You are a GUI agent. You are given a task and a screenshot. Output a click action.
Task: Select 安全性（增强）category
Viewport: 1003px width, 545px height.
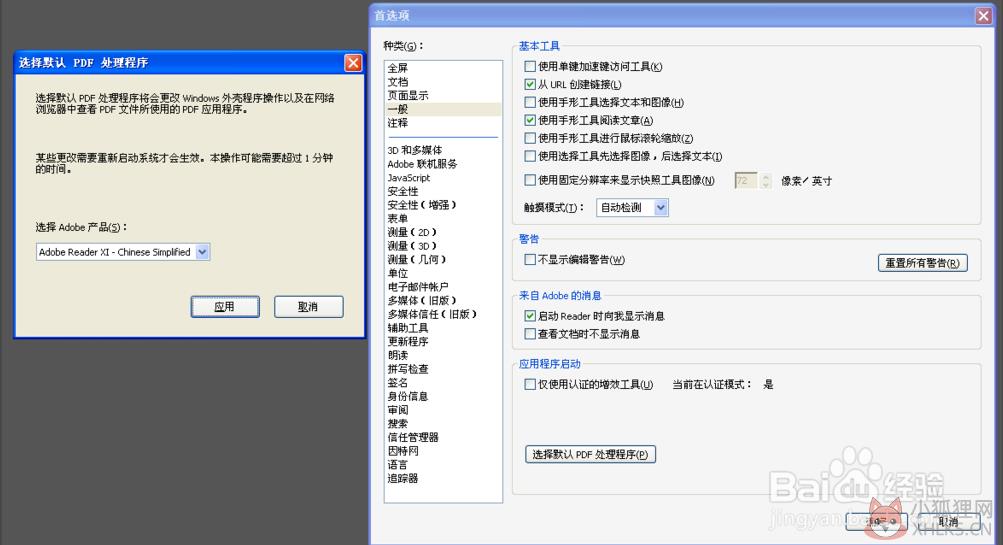tap(422, 205)
